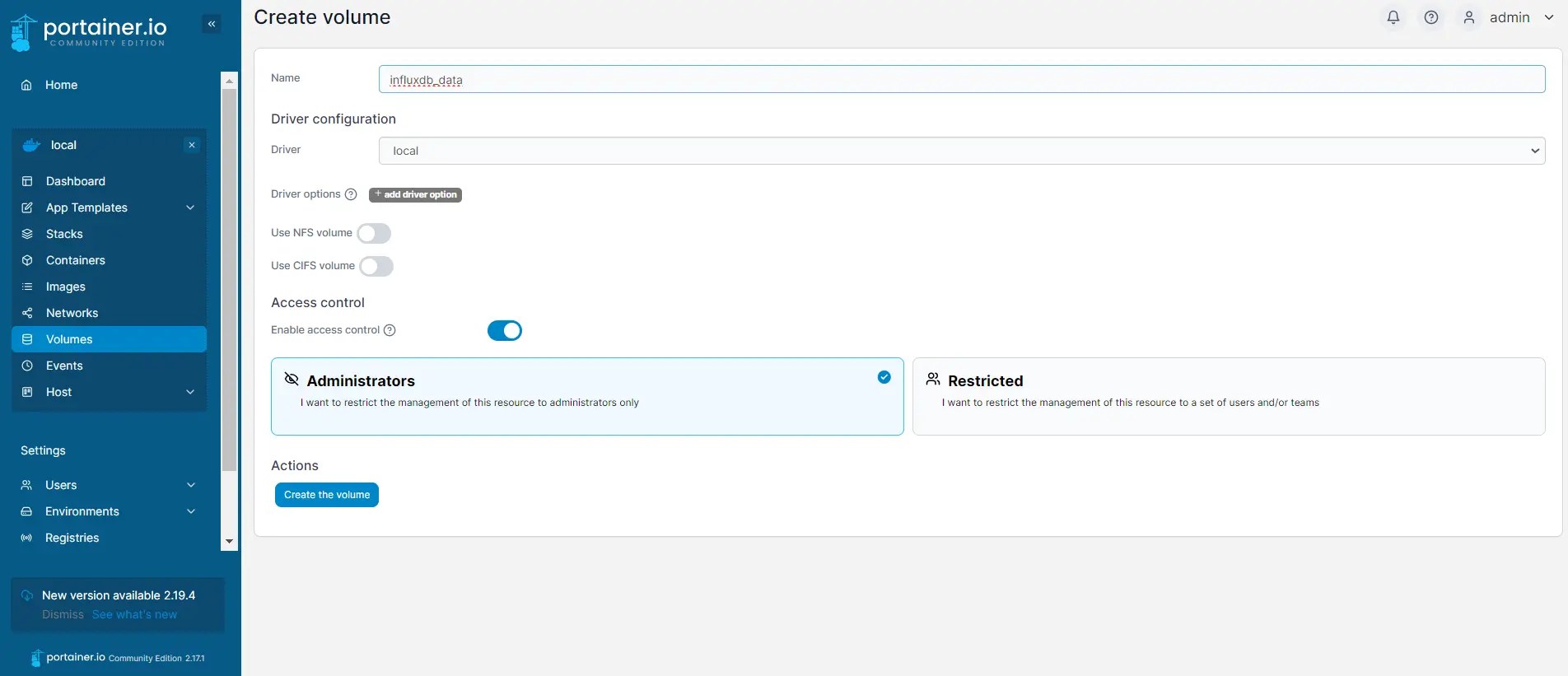Click the Host icon
This screenshot has width=1568, height=676.
[27, 392]
